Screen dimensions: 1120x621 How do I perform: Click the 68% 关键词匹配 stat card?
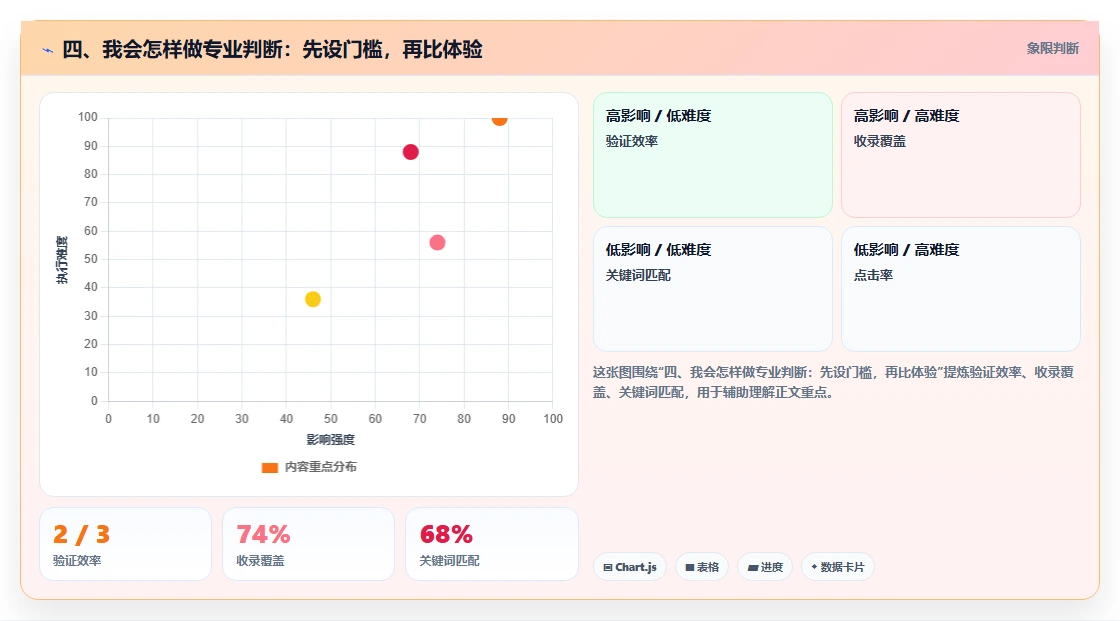pos(491,544)
